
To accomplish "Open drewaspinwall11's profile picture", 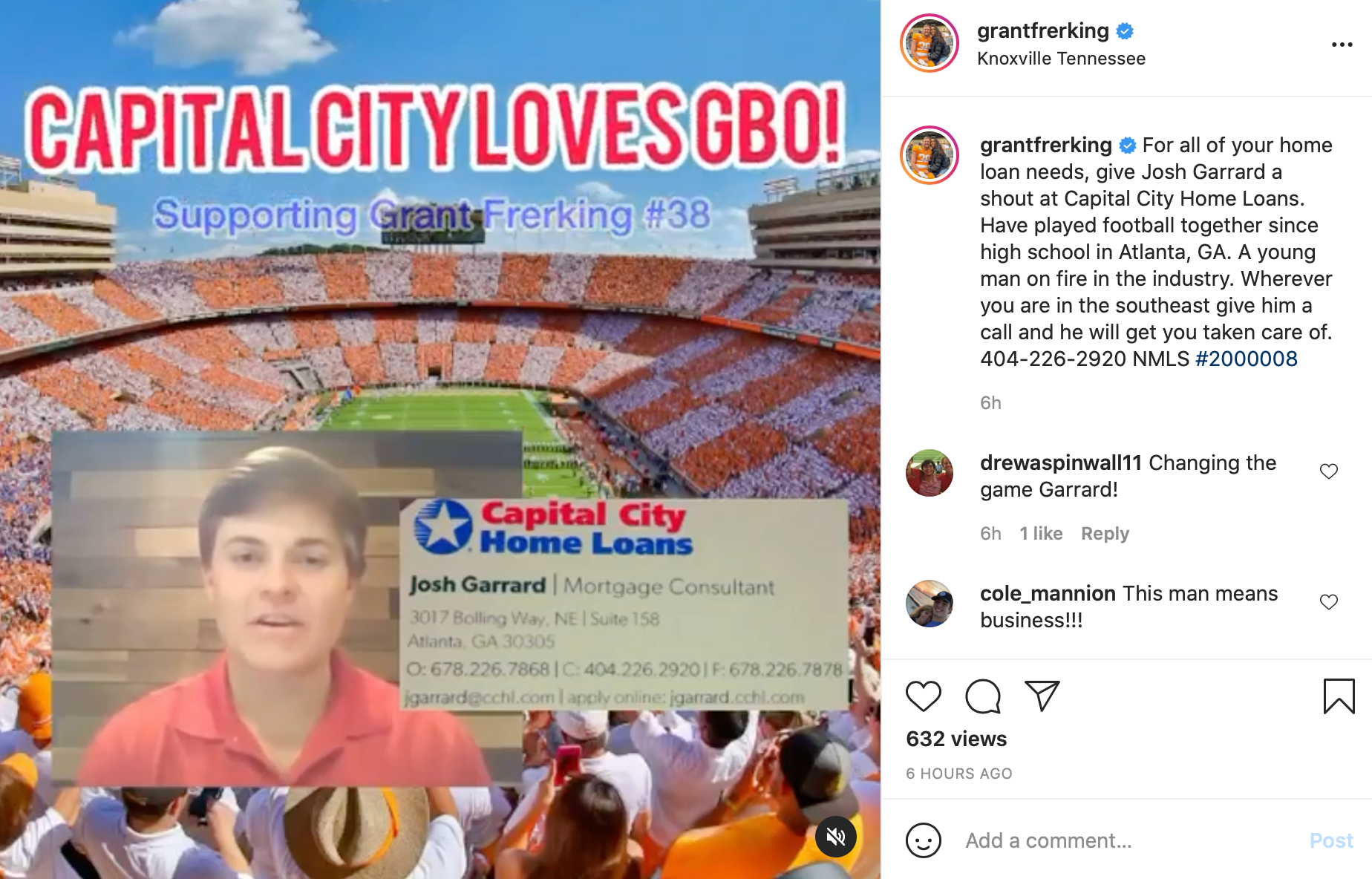I will 930,473.
